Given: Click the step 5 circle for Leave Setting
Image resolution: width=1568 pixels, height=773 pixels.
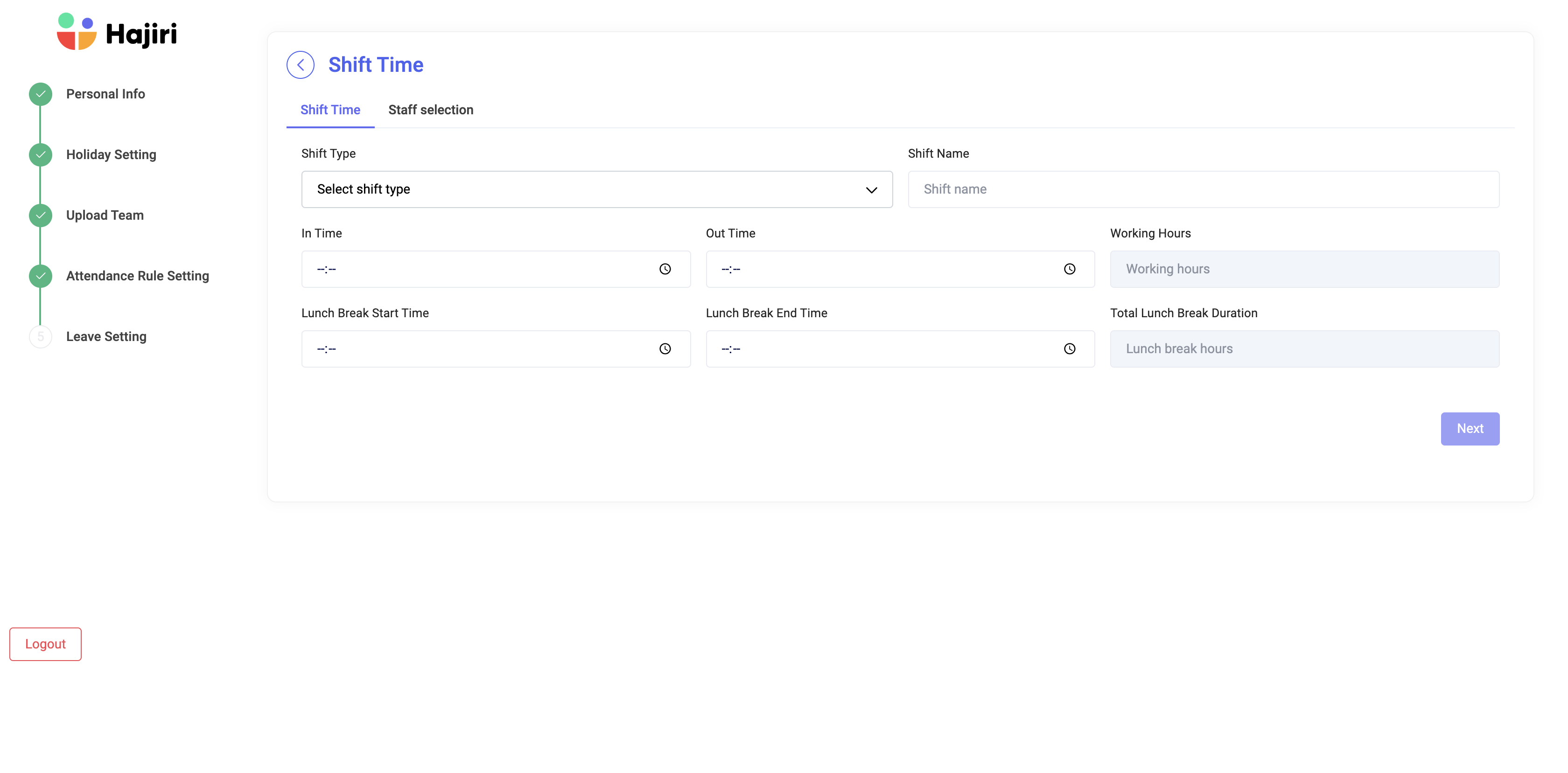Looking at the screenshot, I should (x=40, y=337).
